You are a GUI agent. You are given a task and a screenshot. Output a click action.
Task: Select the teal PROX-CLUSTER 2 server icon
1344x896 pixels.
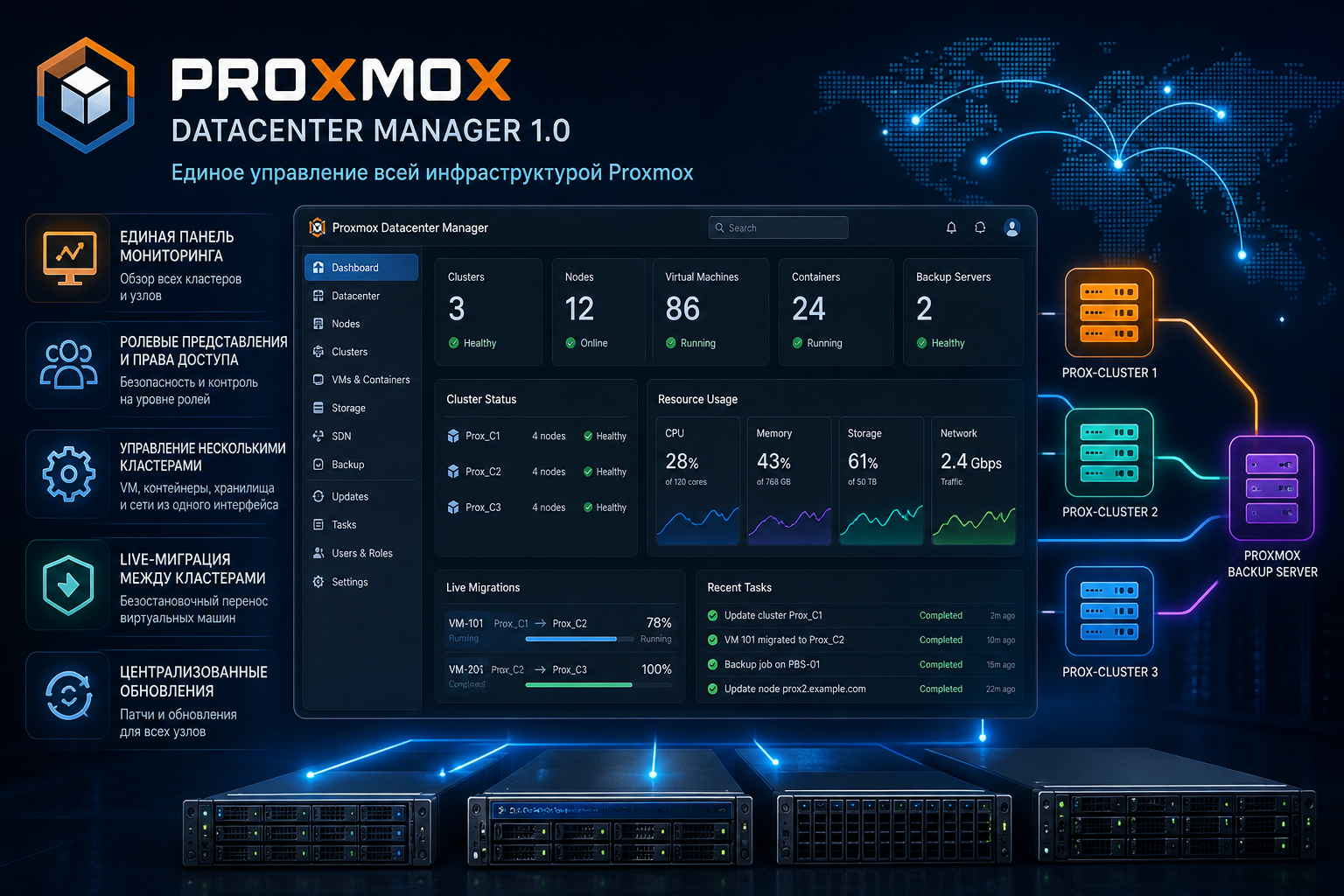point(1109,453)
